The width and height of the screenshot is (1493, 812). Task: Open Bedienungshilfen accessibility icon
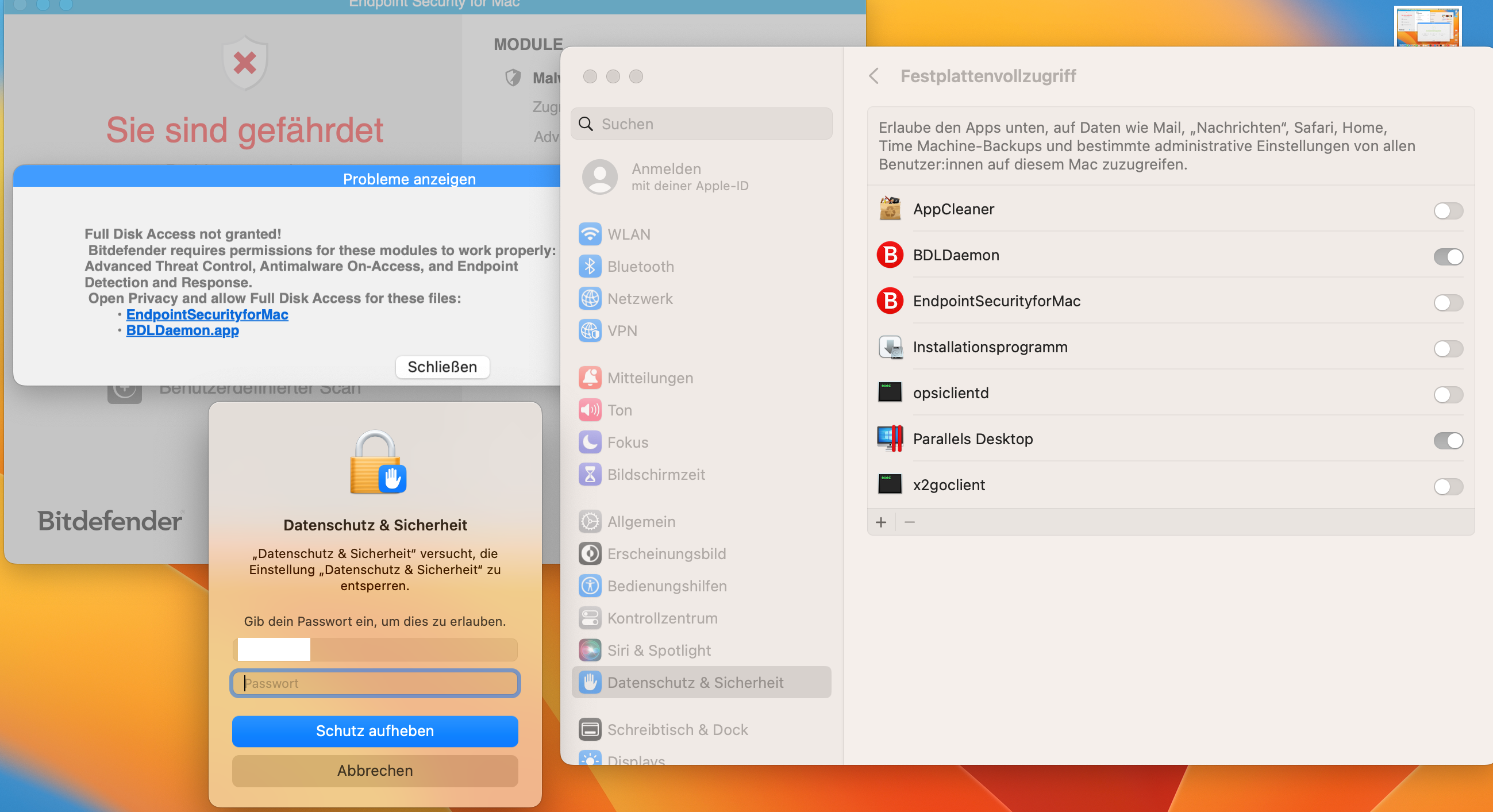[x=590, y=586]
